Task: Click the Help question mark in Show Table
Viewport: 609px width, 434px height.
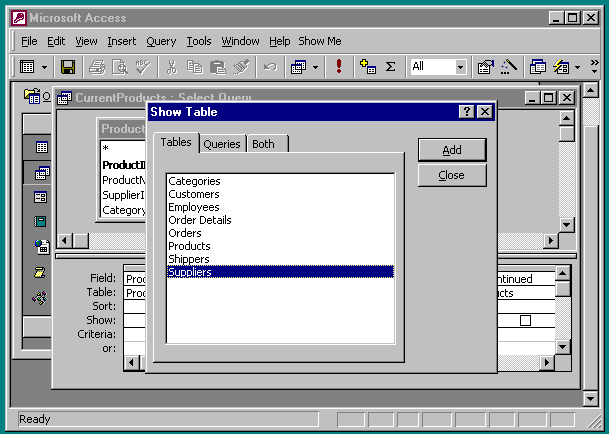Action: (466, 112)
